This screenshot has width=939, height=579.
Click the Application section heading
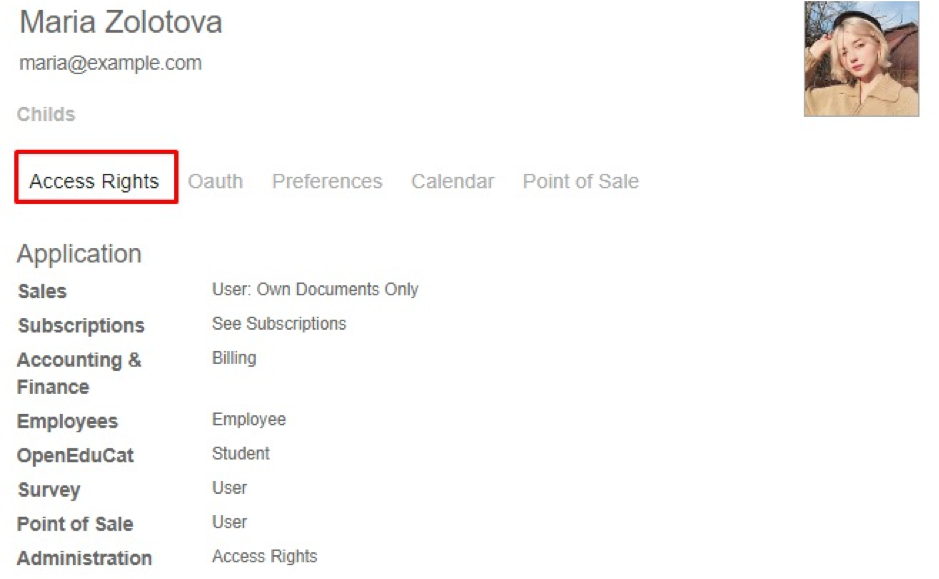pyautogui.click(x=79, y=254)
